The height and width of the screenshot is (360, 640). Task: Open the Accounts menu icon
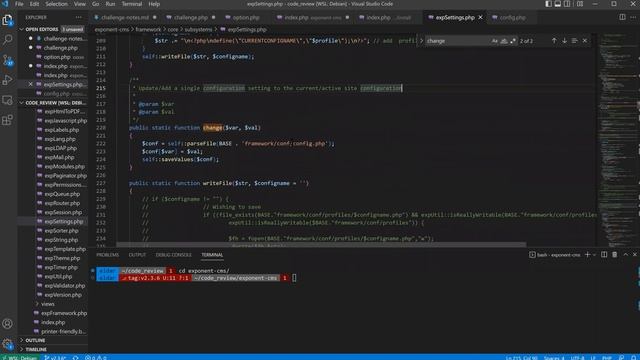[x=7, y=324]
